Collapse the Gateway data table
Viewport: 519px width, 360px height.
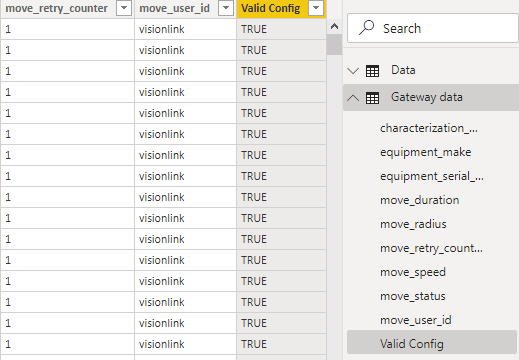[353, 98]
